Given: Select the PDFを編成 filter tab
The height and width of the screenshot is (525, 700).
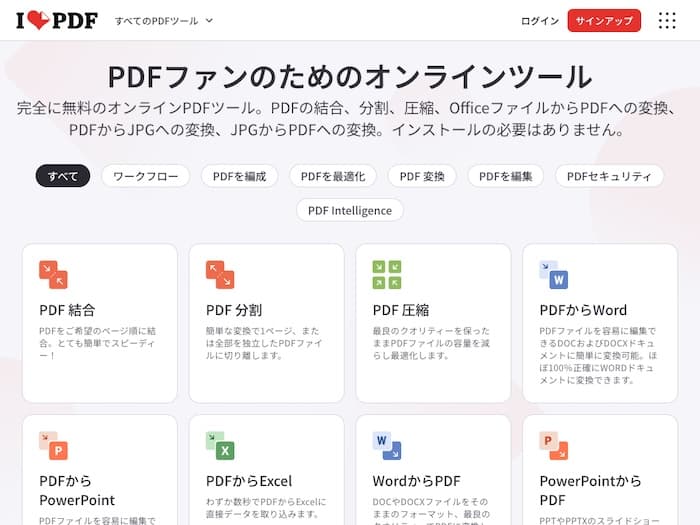Looking at the screenshot, I should 239,176.
